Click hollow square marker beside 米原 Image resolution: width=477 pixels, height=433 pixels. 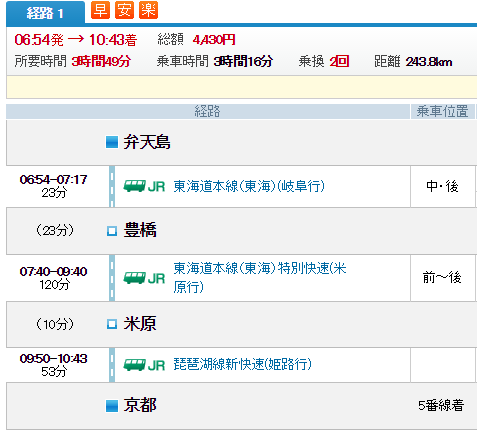[112, 324]
